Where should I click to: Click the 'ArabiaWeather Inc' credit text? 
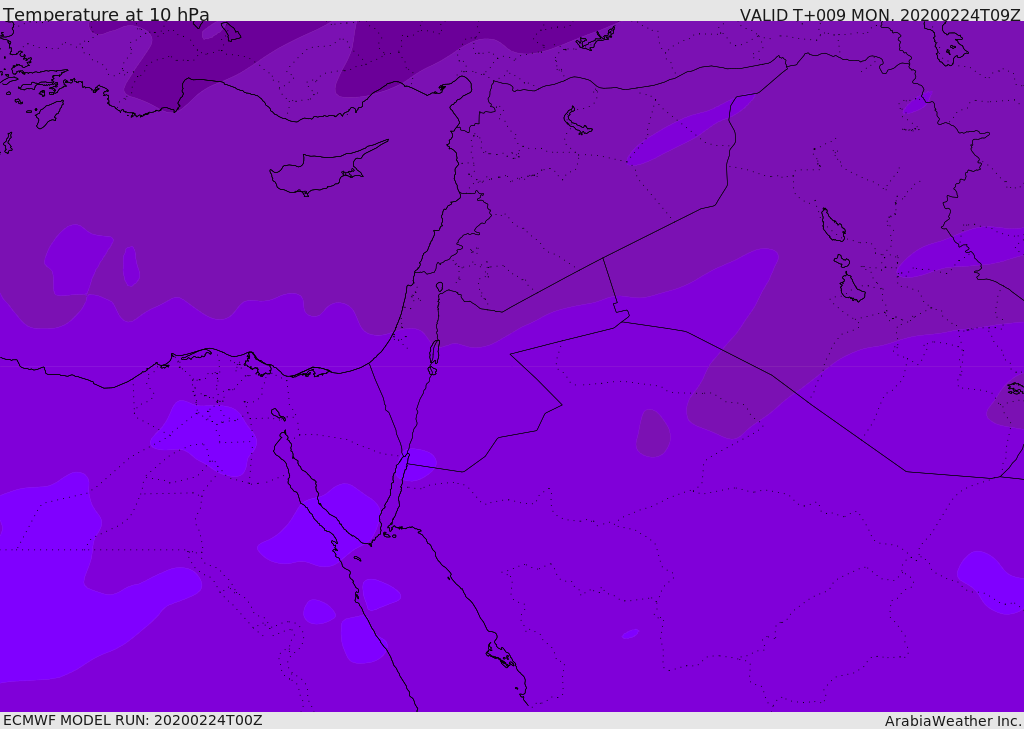pyautogui.click(x=952, y=721)
